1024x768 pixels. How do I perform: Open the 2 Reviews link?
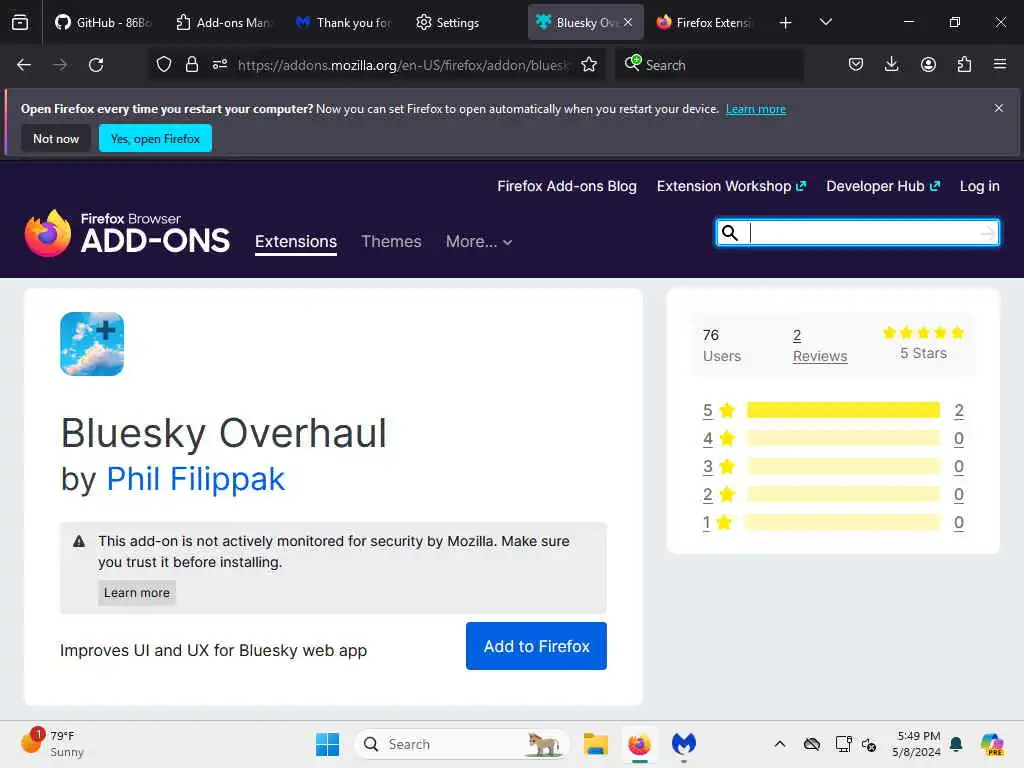pyautogui.click(x=820, y=346)
